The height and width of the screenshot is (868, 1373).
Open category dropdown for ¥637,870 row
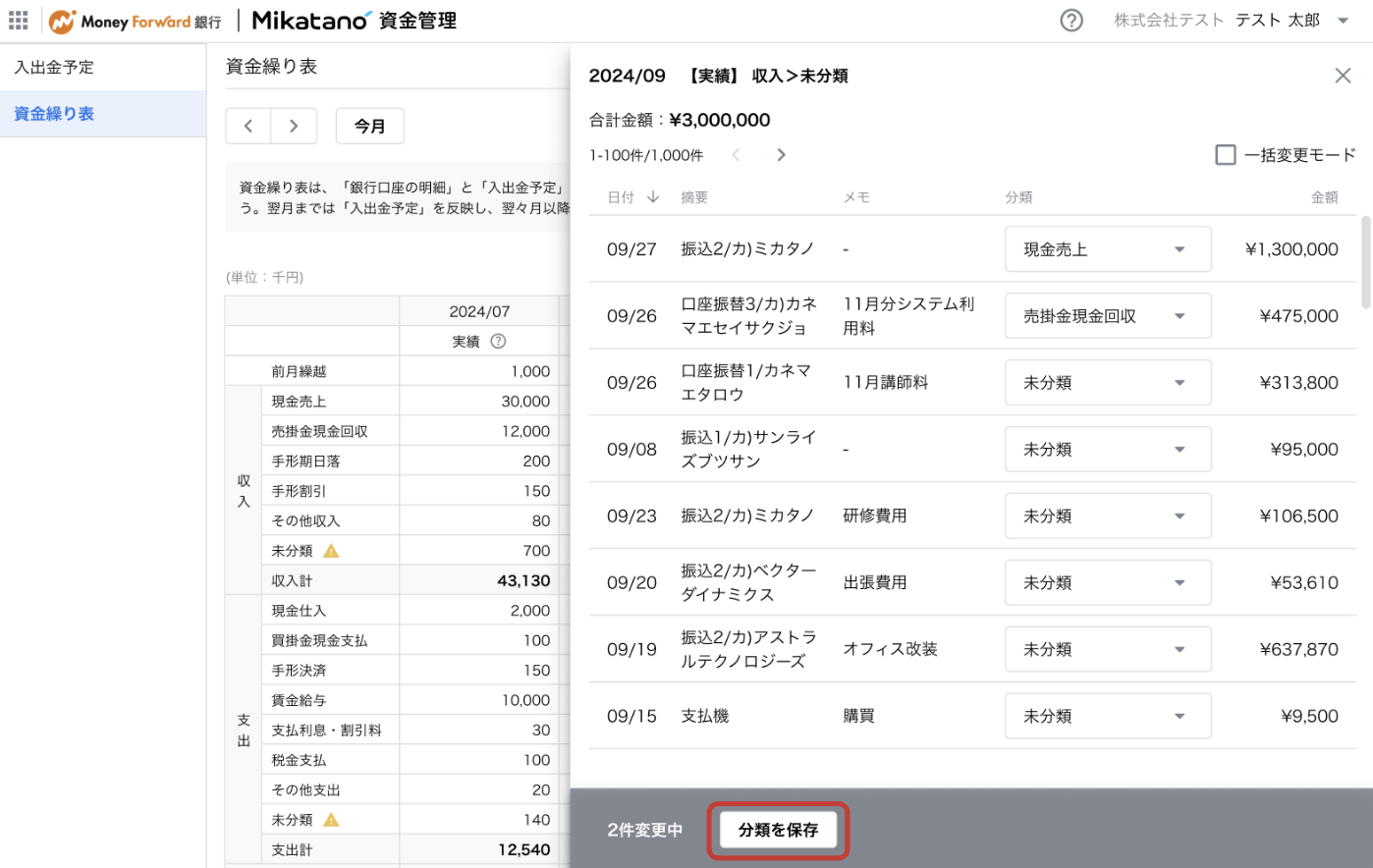pyautogui.click(x=1108, y=650)
